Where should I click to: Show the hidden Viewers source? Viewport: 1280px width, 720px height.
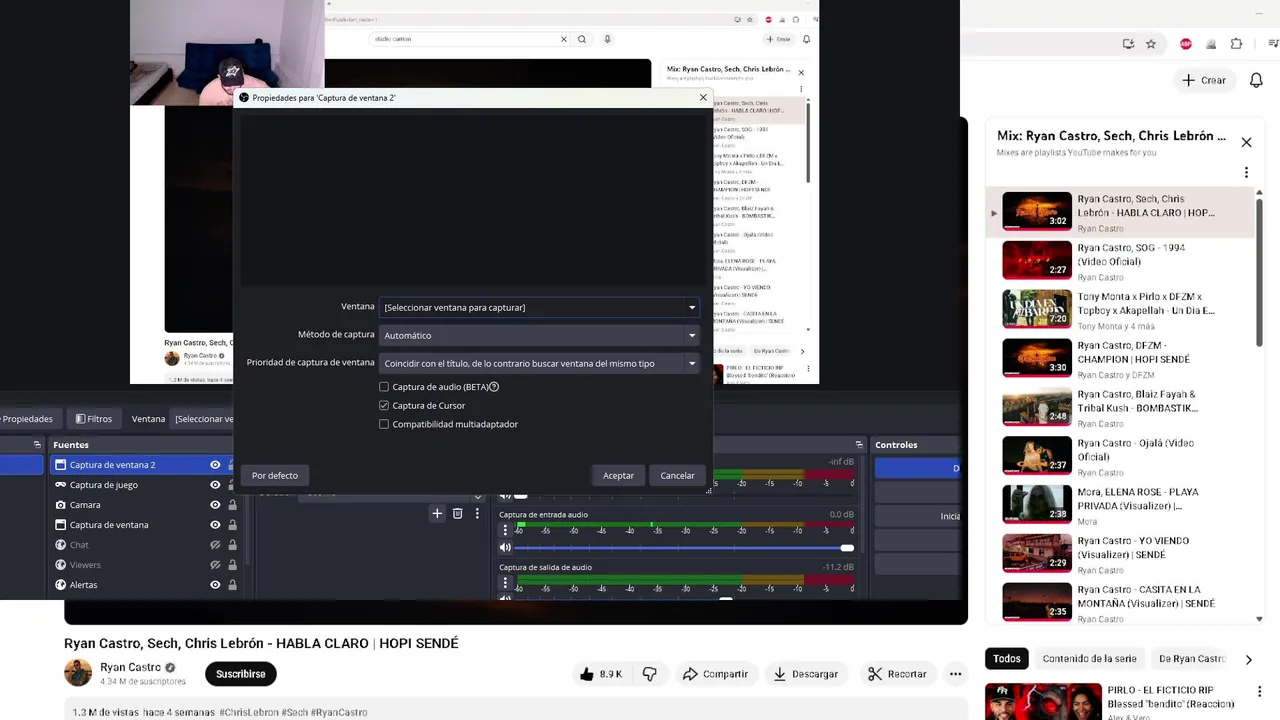[215, 565]
